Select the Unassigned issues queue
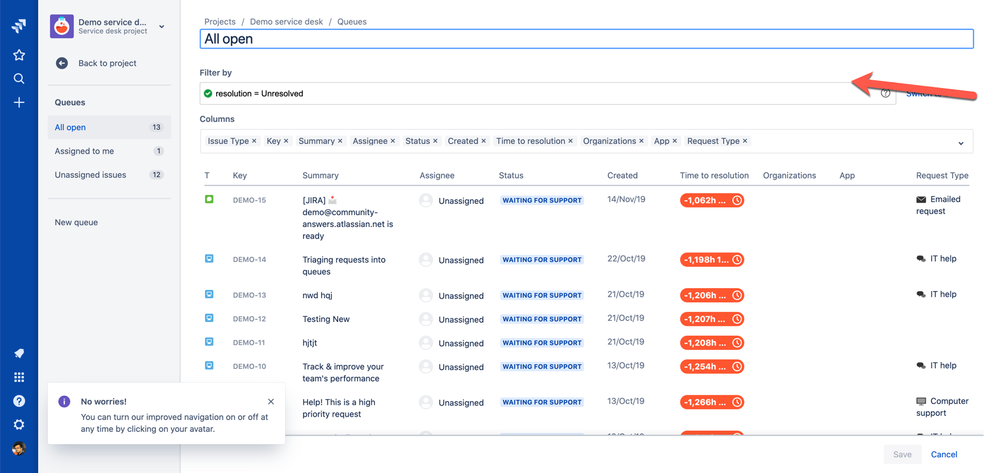 90,175
